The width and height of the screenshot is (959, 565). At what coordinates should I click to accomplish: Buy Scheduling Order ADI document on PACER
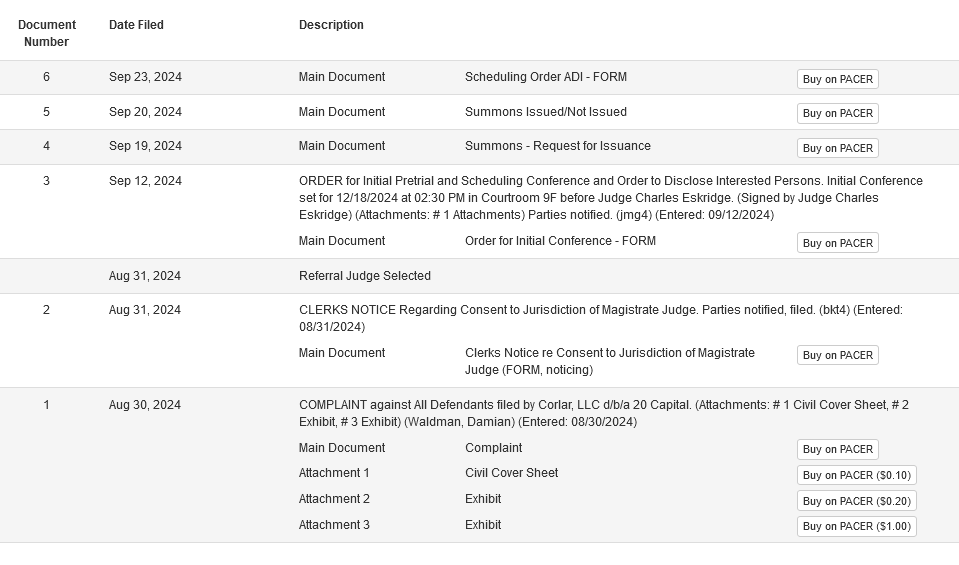pos(837,79)
